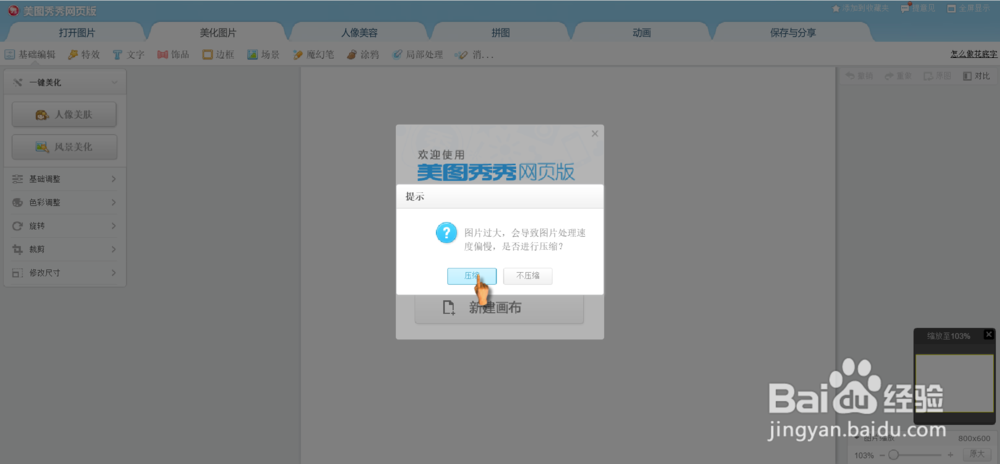Viewport: 1000px width, 464px height.
Task: Click the 原大 original size button
Action: pos(977,454)
